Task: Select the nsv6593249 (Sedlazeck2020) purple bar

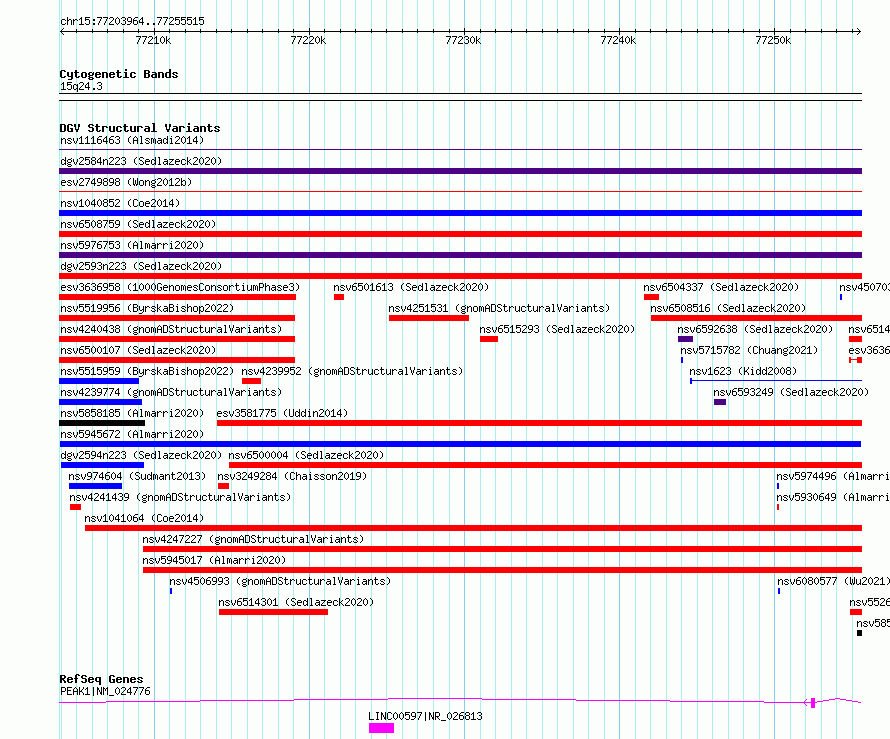Action: (720, 402)
